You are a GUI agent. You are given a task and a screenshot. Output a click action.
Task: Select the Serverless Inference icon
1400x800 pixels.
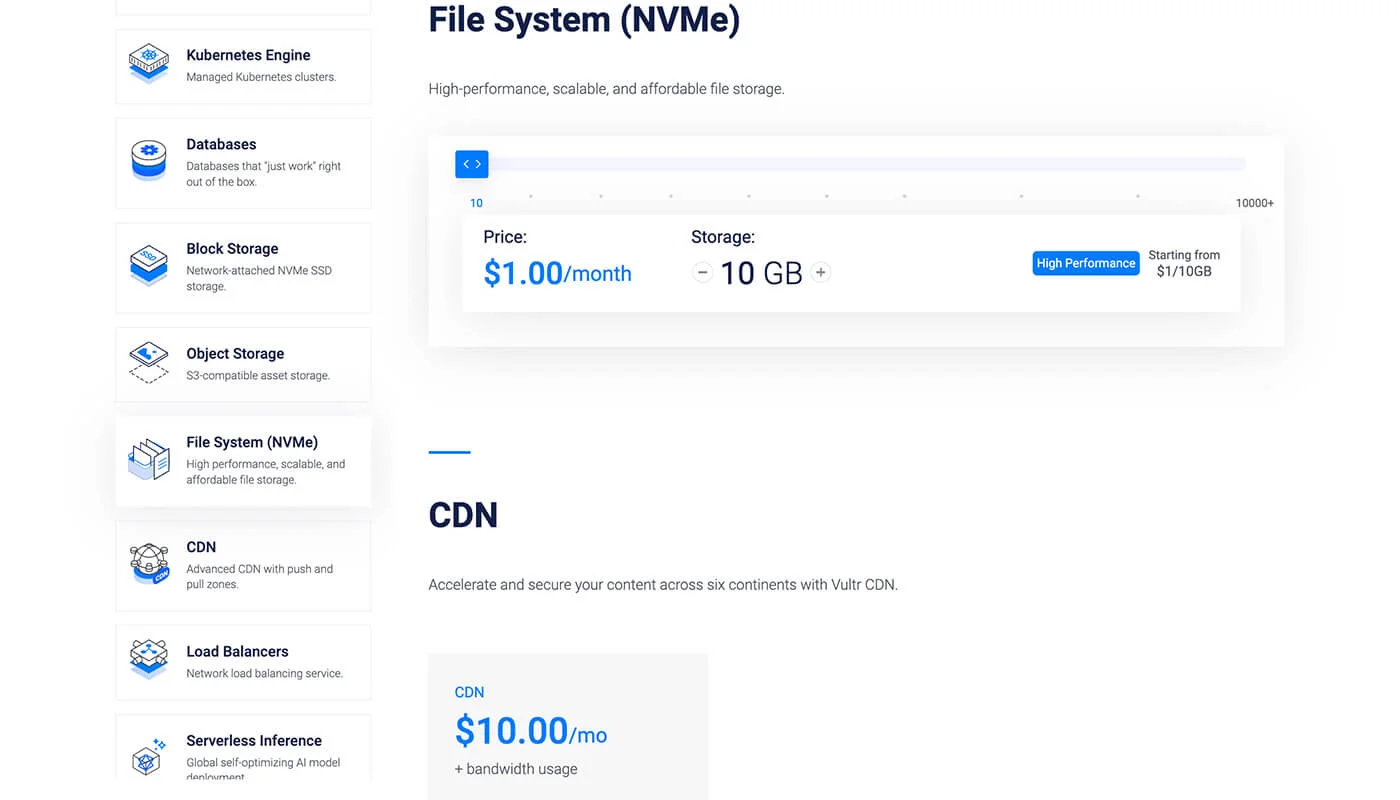pos(149,757)
